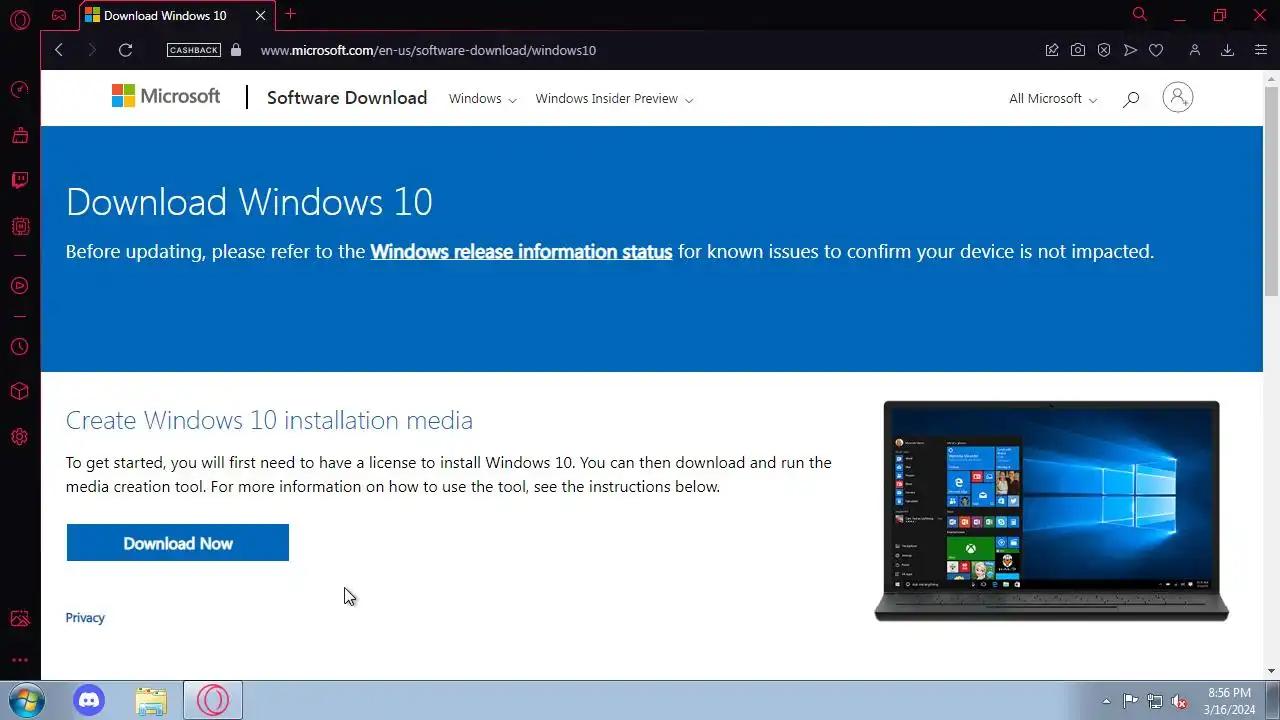The height and width of the screenshot is (720, 1280).
Task: Open My Flow send icon
Action: (x=1130, y=50)
